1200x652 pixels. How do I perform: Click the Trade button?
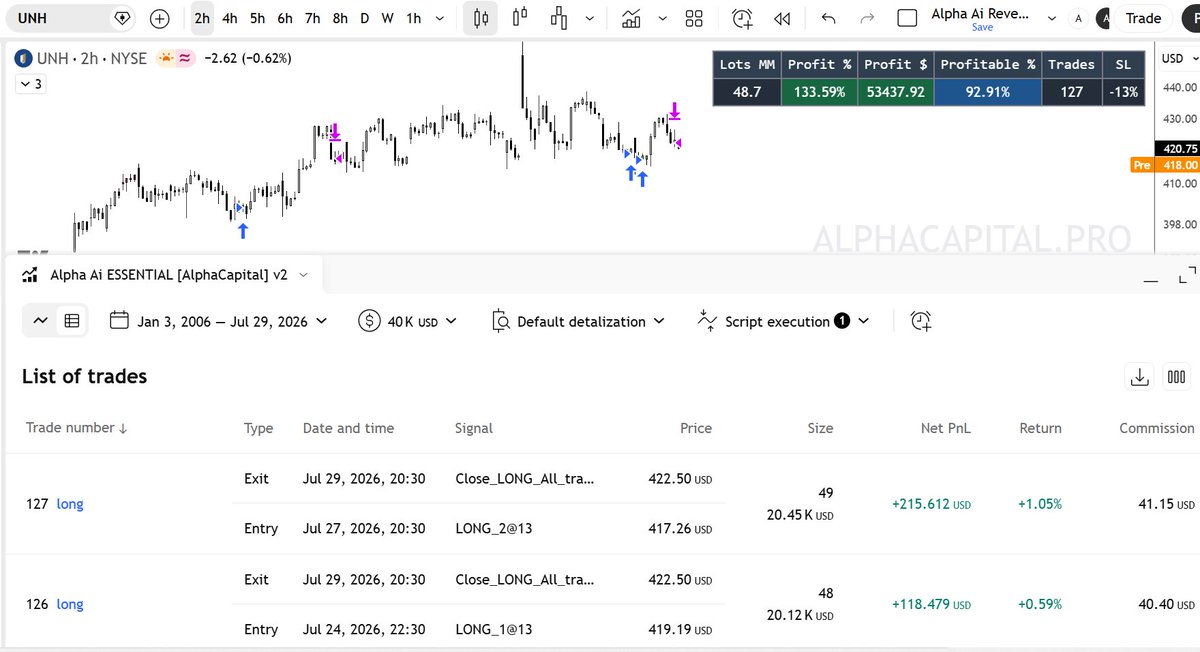(x=1143, y=18)
